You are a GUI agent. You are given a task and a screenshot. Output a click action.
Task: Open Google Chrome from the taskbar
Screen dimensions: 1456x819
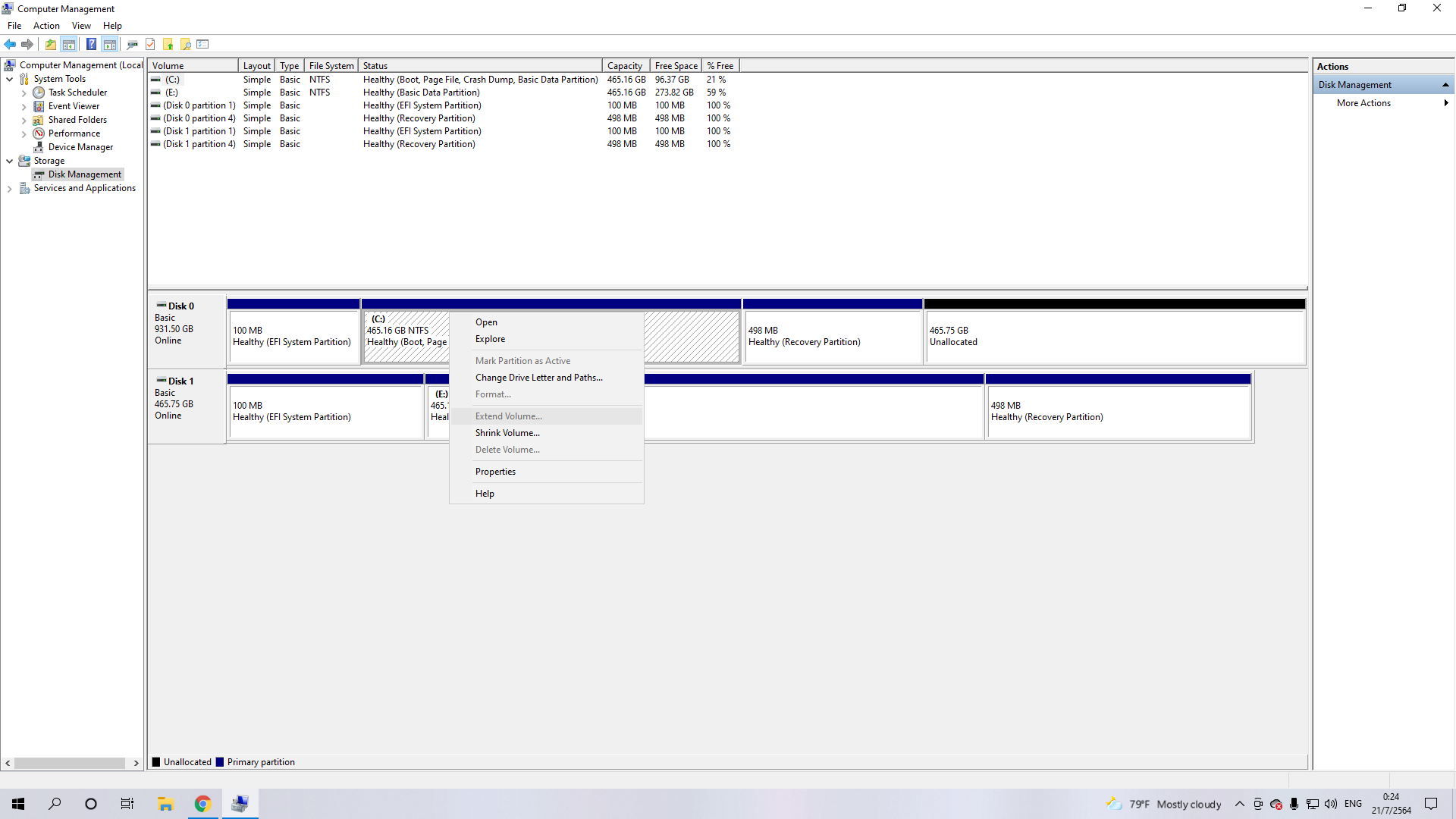click(202, 804)
